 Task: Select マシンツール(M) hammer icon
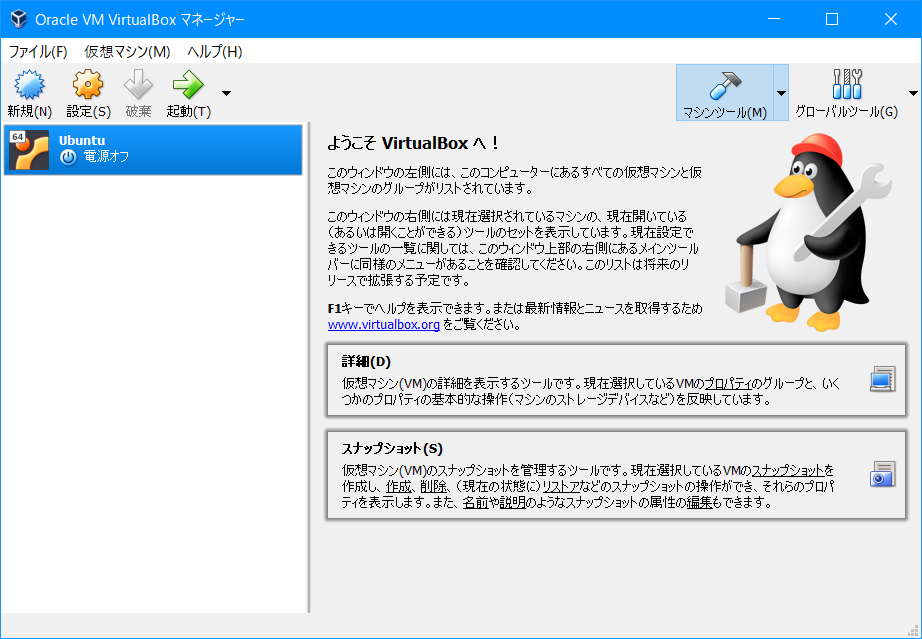724,86
